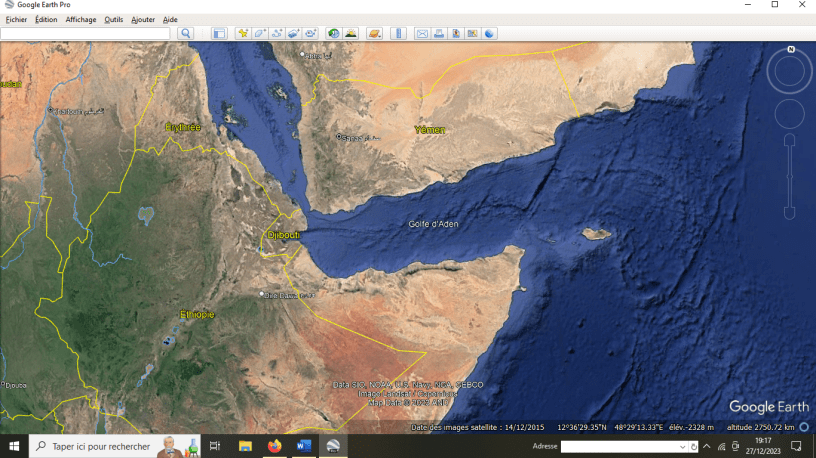This screenshot has height=458, width=816.
Task: Toggle the sidebar panel visibility
Action: (219, 33)
